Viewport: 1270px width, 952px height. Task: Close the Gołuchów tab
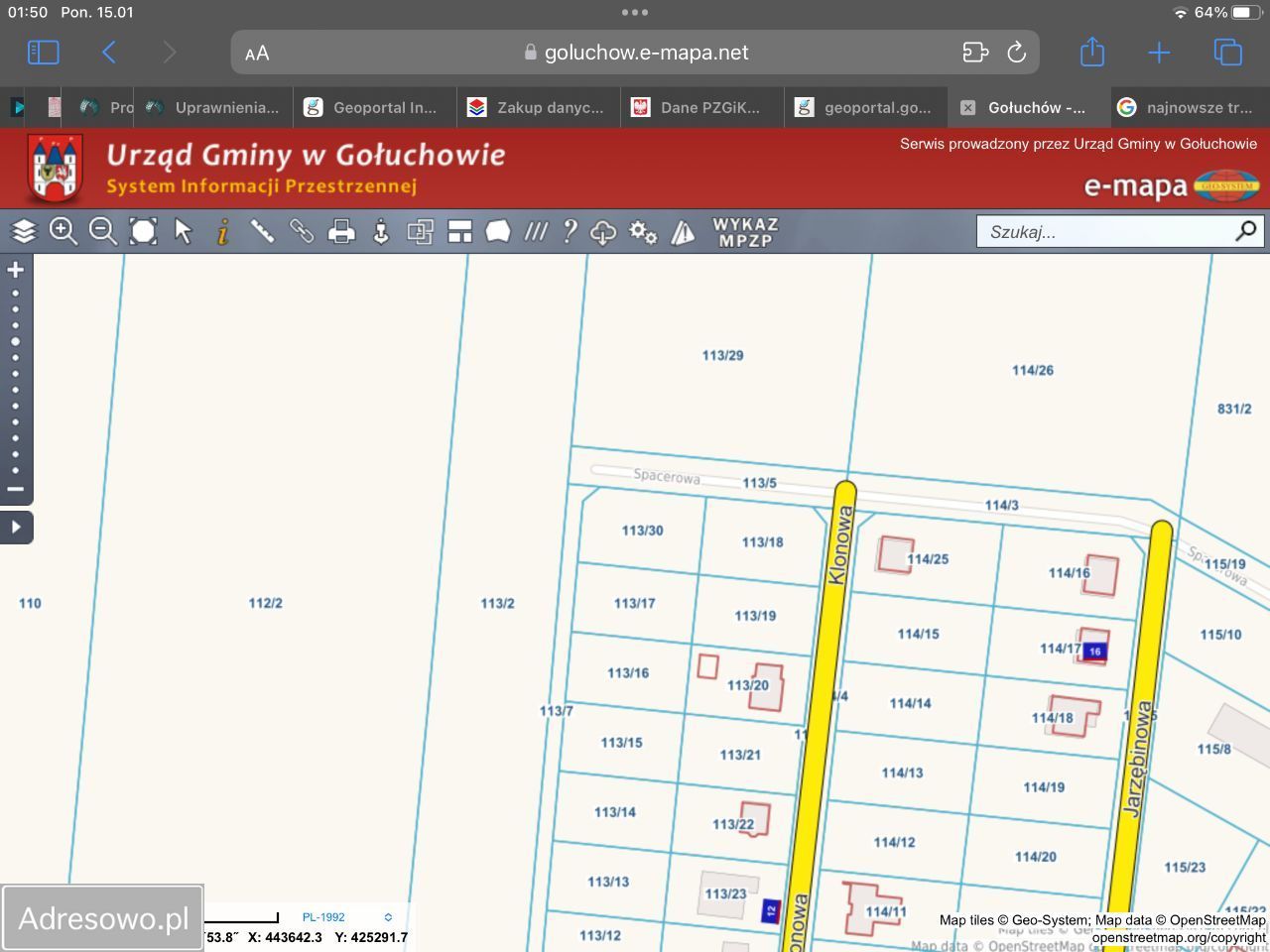[x=968, y=107]
